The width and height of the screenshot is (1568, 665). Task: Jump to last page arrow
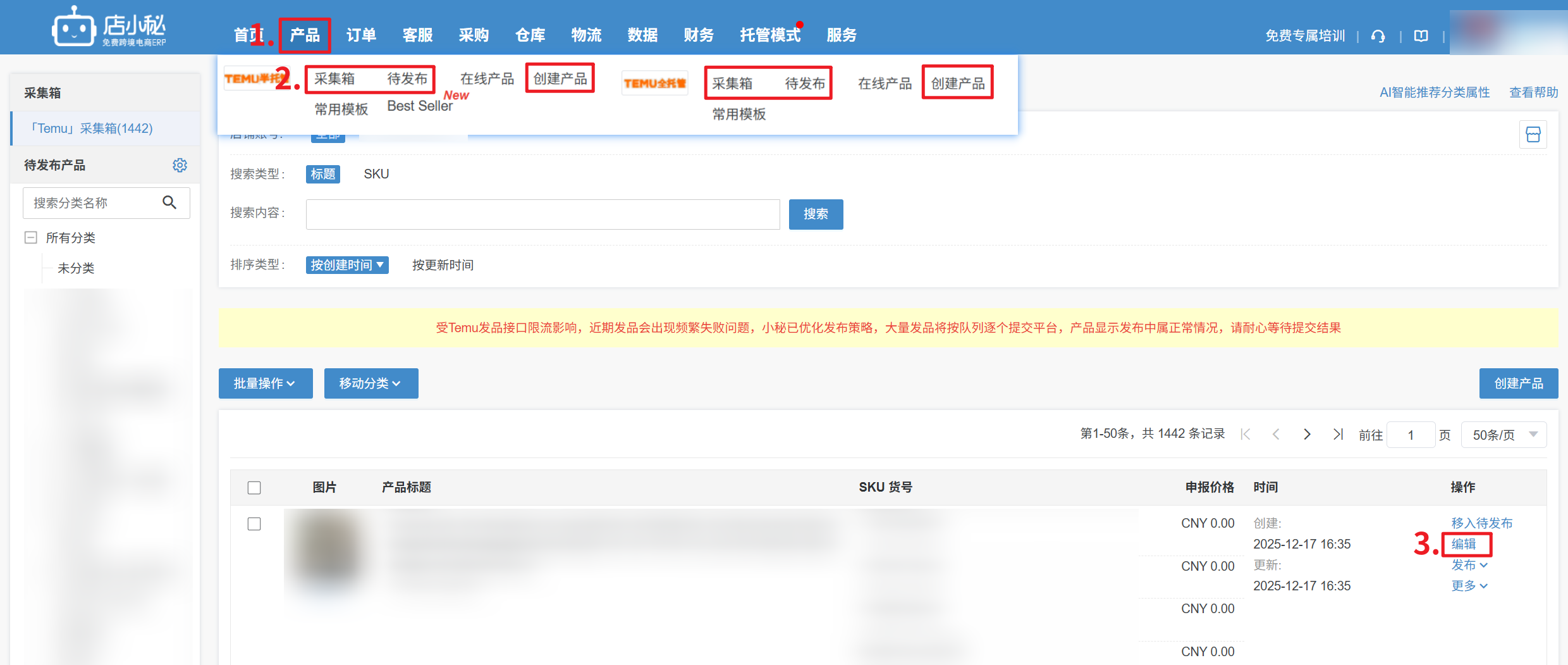(x=1338, y=434)
